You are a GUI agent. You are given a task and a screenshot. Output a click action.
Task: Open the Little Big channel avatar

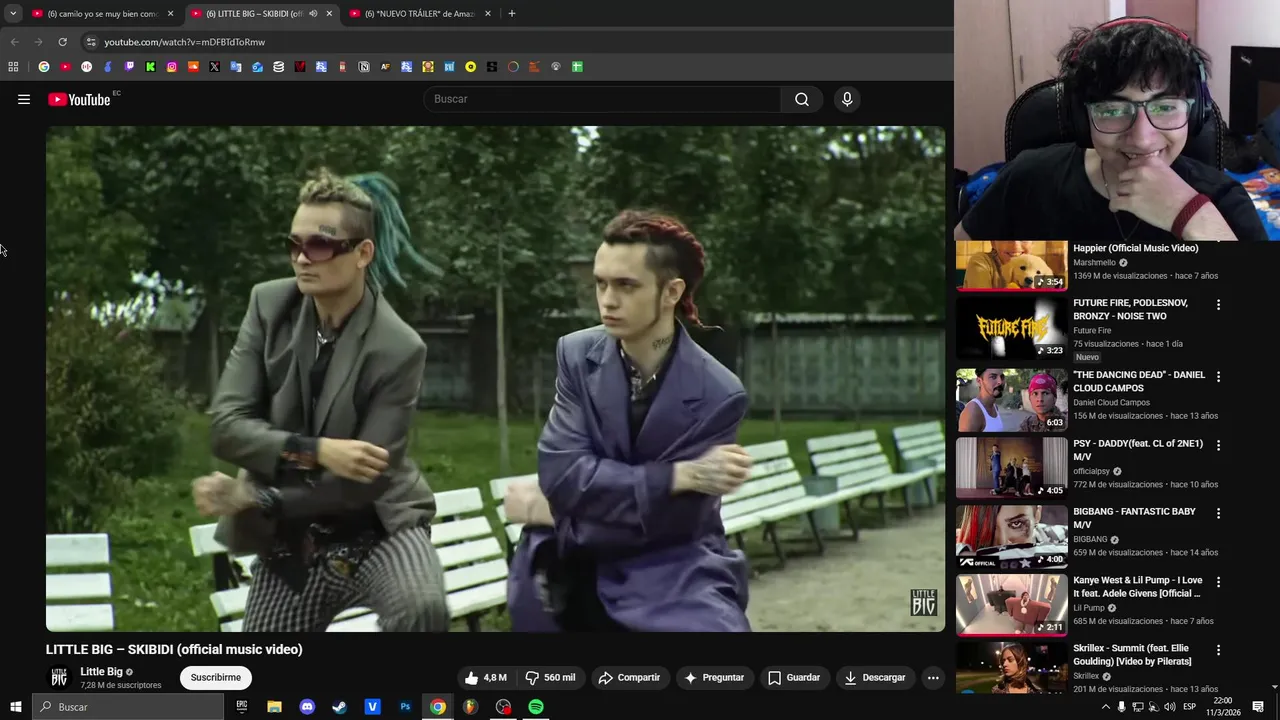[x=59, y=677]
